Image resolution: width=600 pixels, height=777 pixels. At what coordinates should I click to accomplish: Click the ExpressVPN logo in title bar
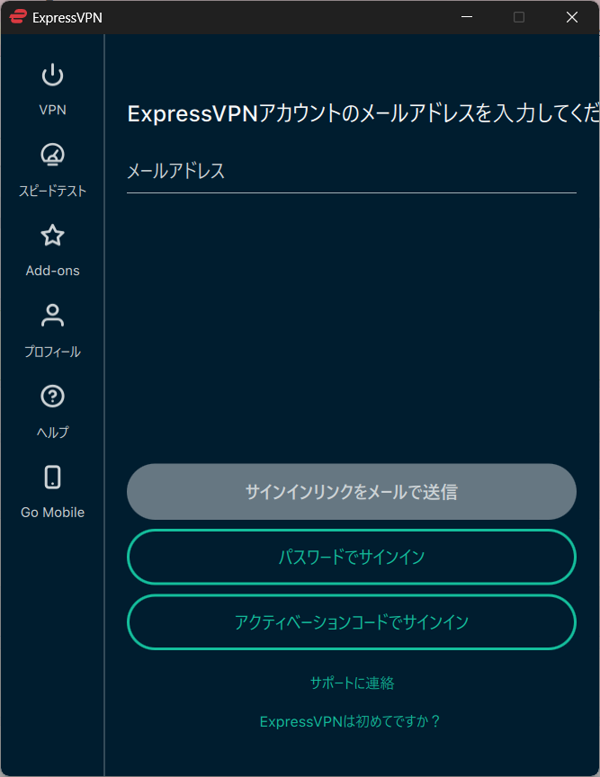point(18,17)
